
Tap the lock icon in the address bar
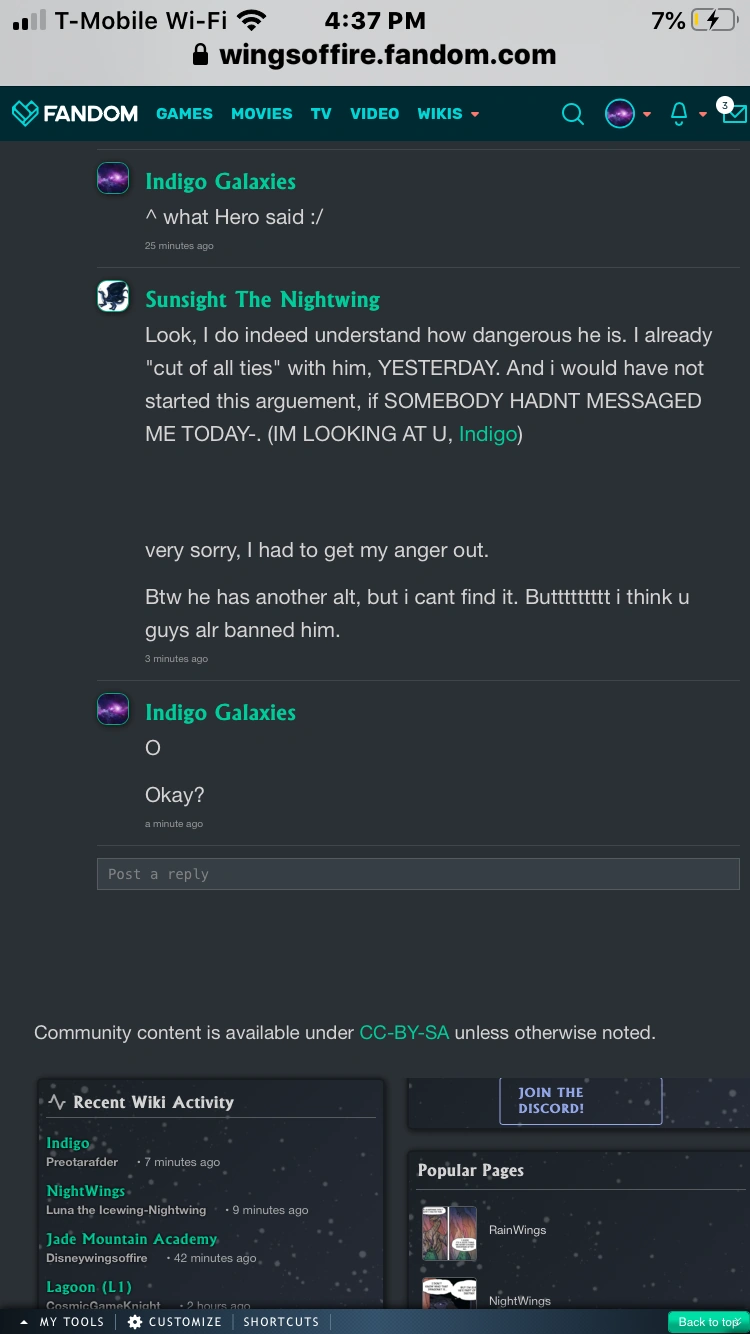[201, 55]
